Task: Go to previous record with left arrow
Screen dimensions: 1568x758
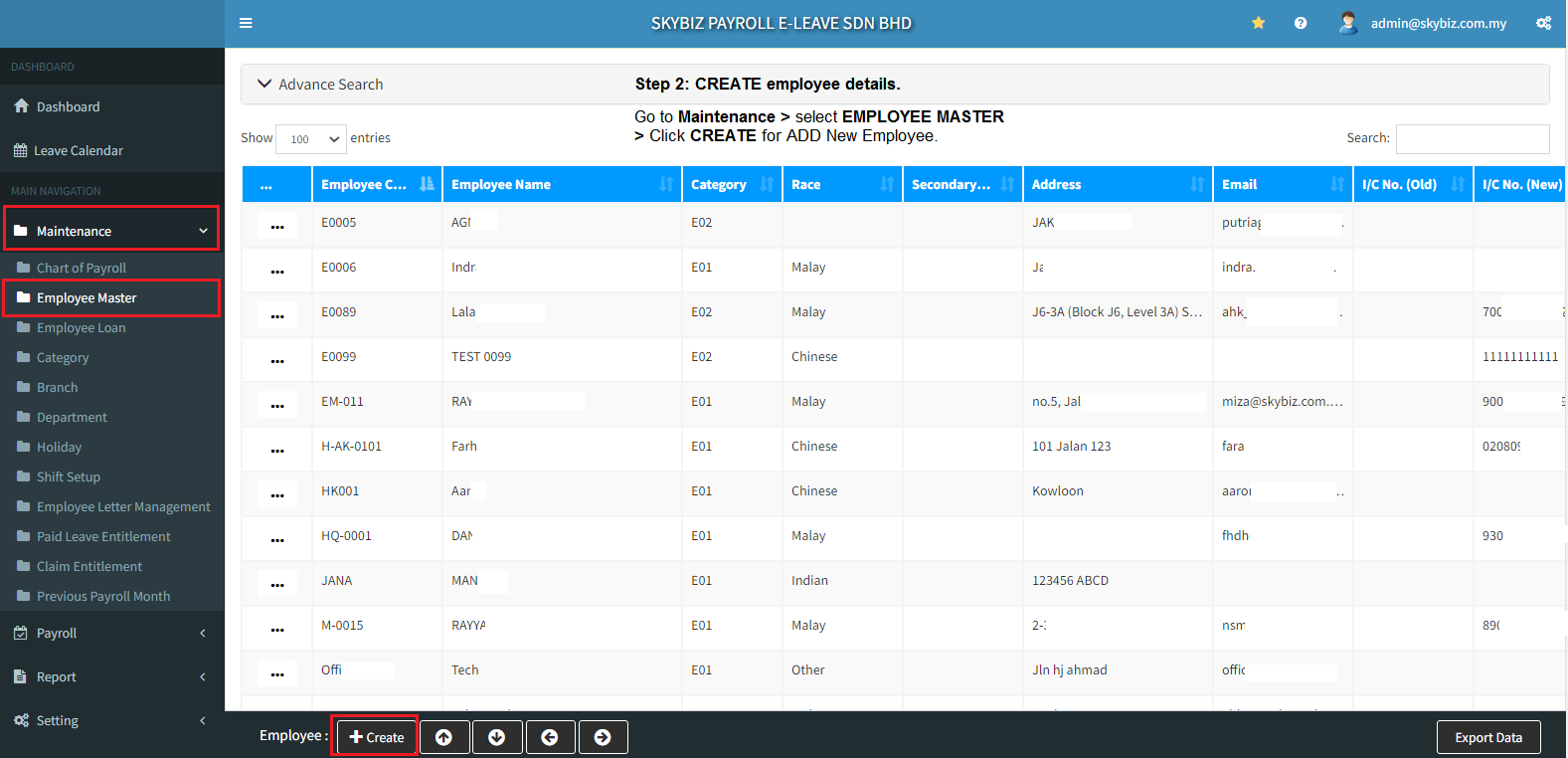Action: pyautogui.click(x=550, y=737)
